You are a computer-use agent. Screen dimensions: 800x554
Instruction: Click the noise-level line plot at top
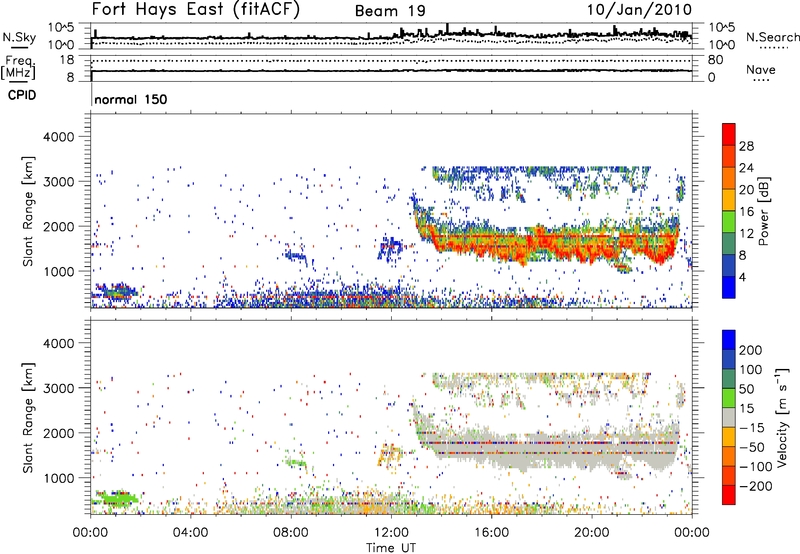click(391, 36)
